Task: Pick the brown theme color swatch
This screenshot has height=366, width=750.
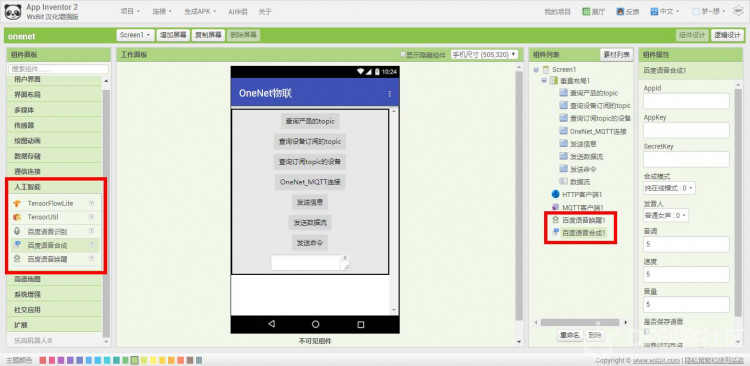Action: click(190, 360)
